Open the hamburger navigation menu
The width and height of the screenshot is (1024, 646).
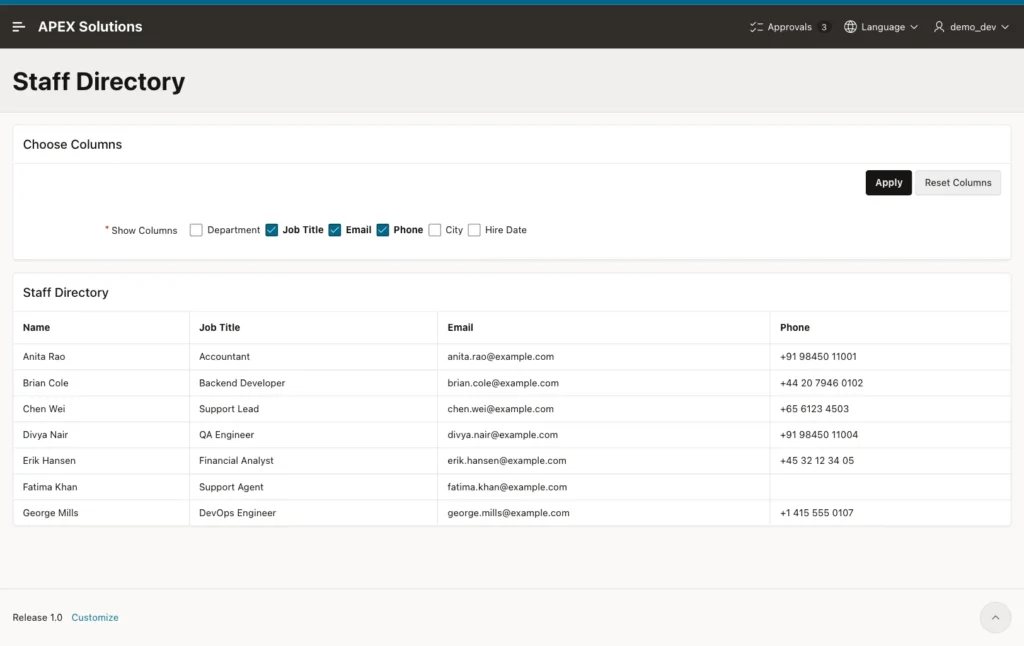[x=18, y=27]
